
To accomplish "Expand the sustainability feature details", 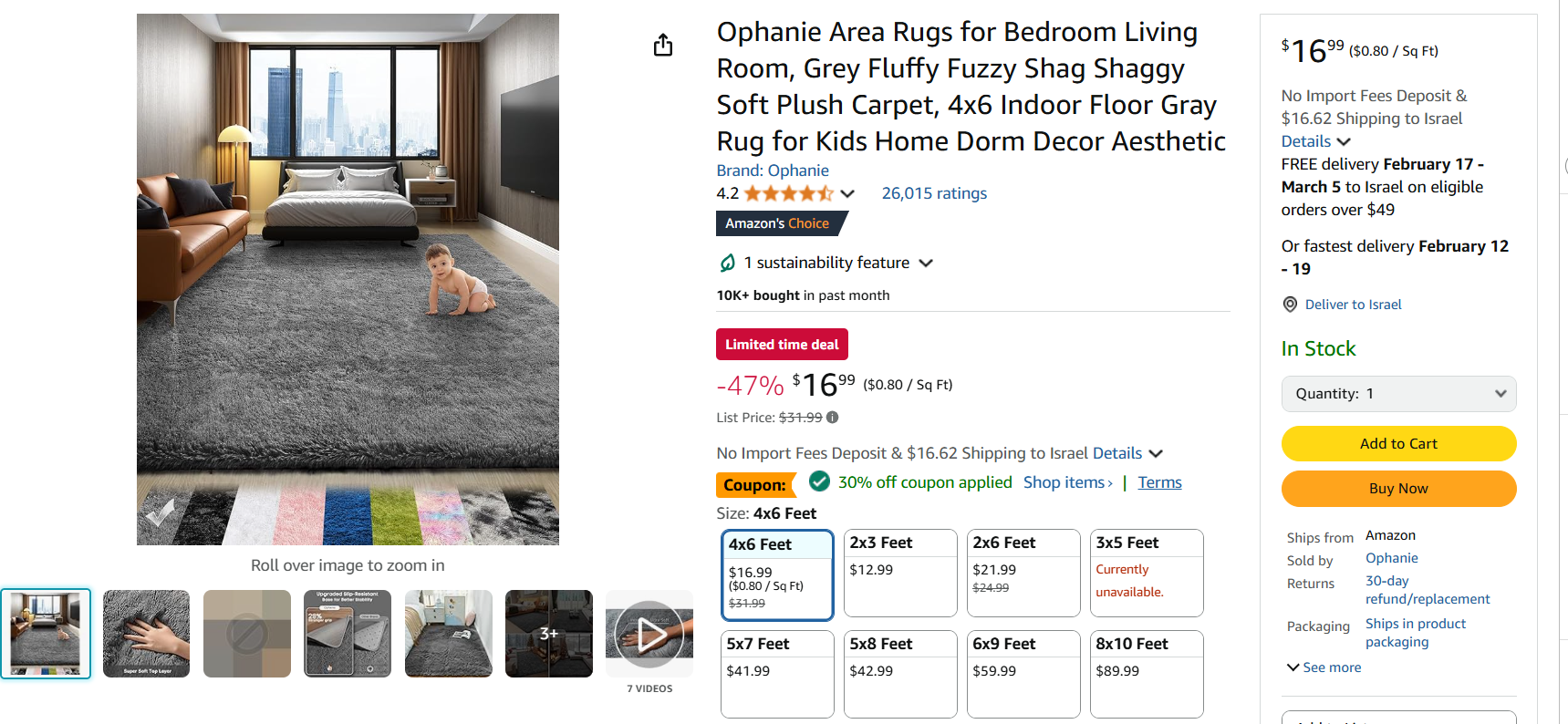I will [x=926, y=264].
